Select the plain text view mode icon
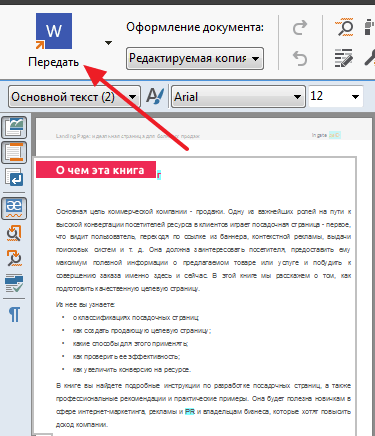 coord(14,177)
